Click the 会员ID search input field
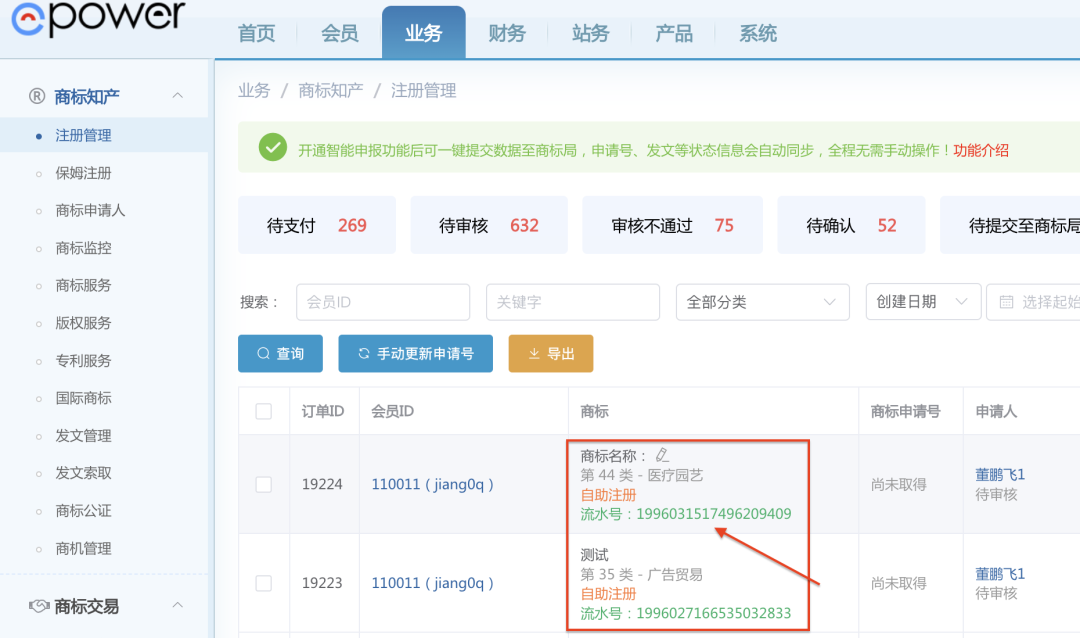 [x=383, y=302]
